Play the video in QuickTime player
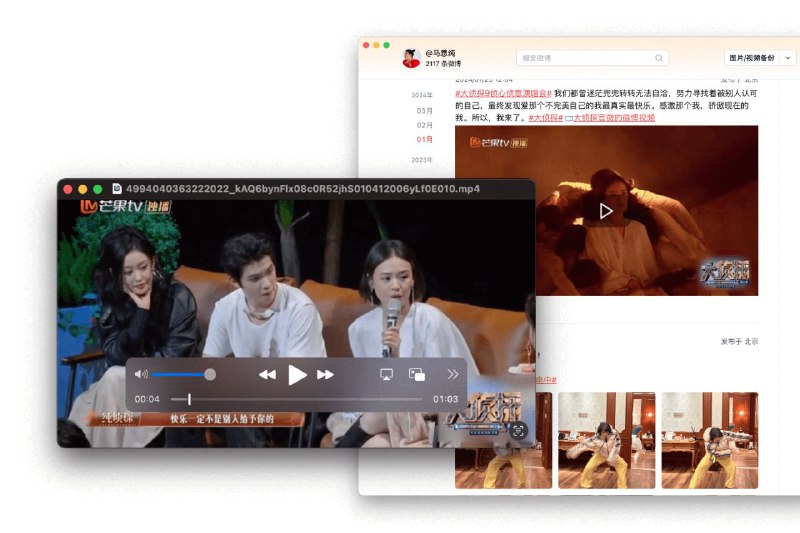The width and height of the screenshot is (800, 533). [x=297, y=375]
